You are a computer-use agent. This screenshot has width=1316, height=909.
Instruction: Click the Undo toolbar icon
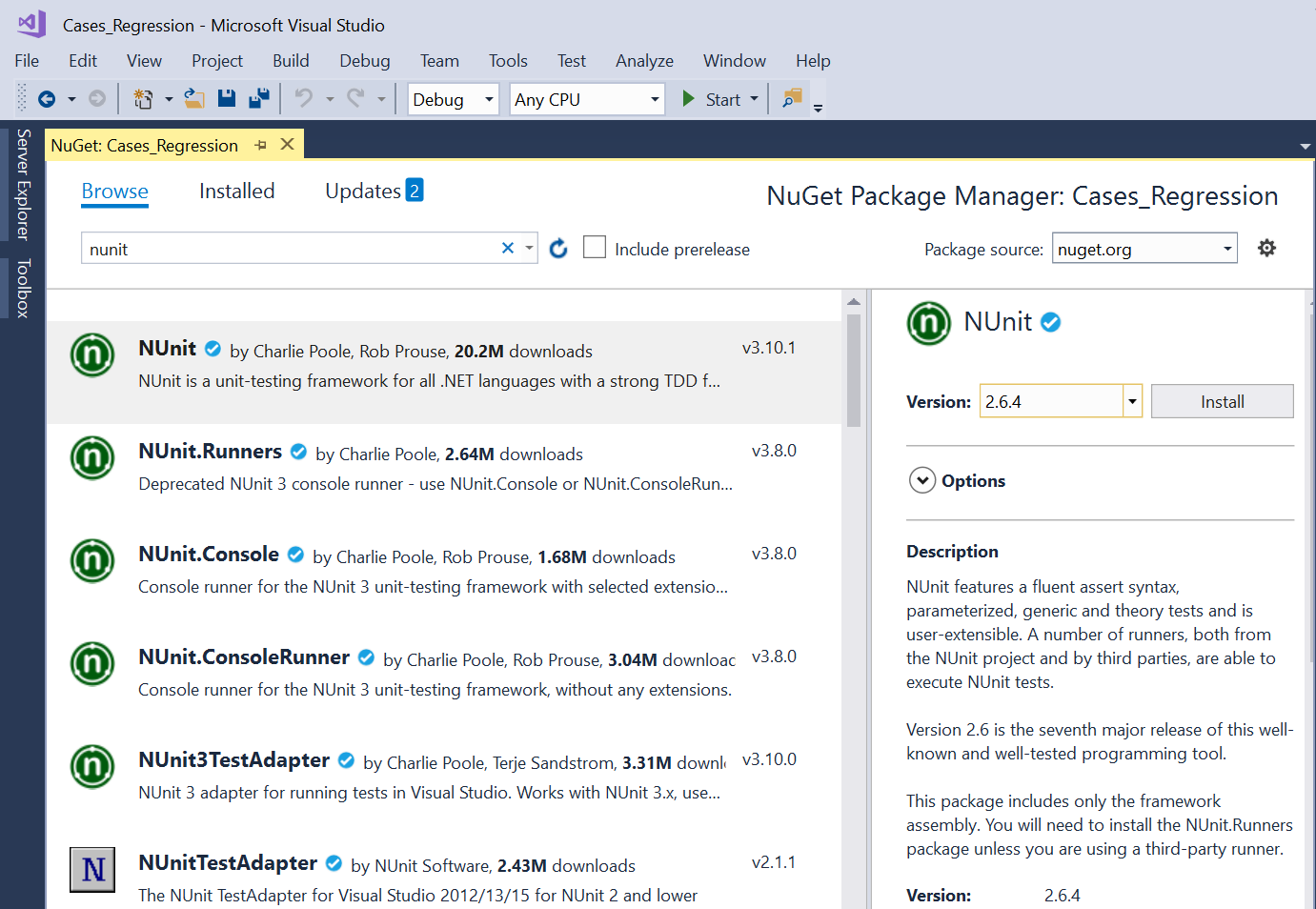[x=304, y=98]
